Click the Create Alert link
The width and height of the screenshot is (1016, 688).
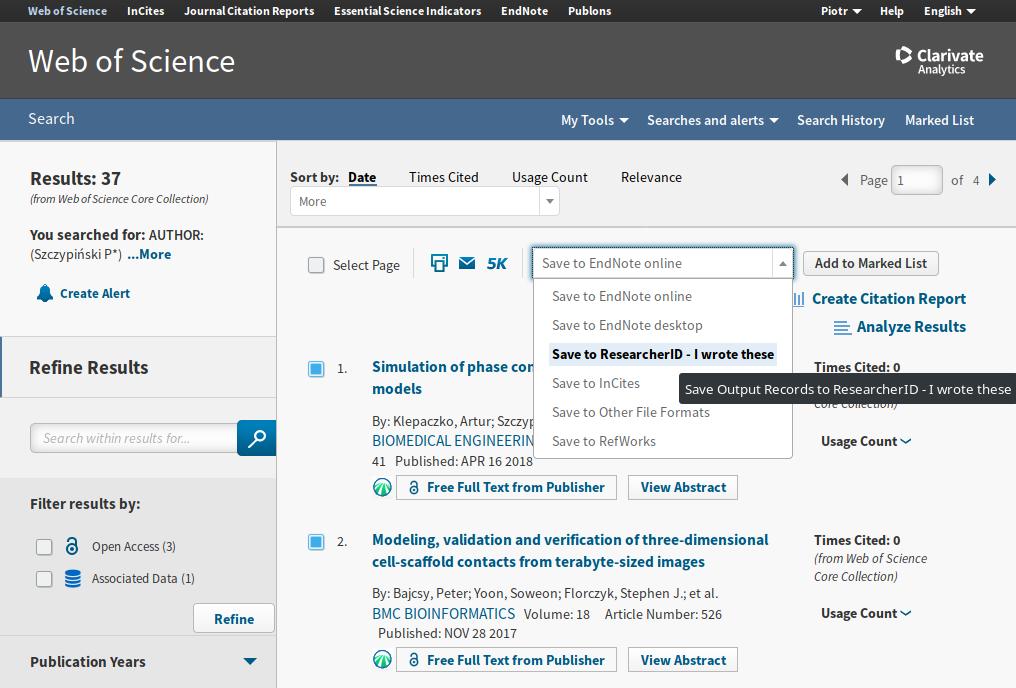coord(95,293)
